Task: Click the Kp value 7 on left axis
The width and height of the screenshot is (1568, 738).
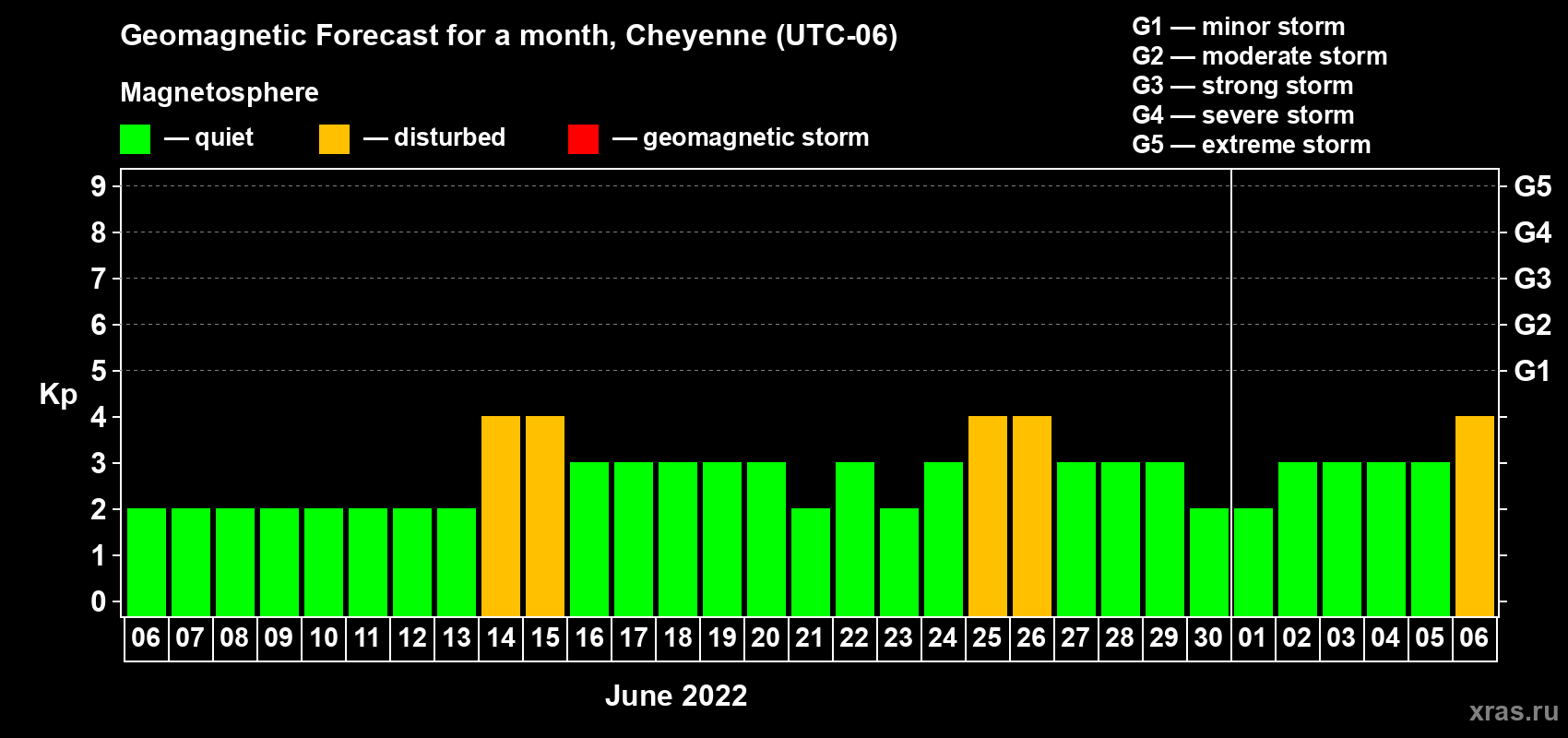Action: click(x=99, y=279)
